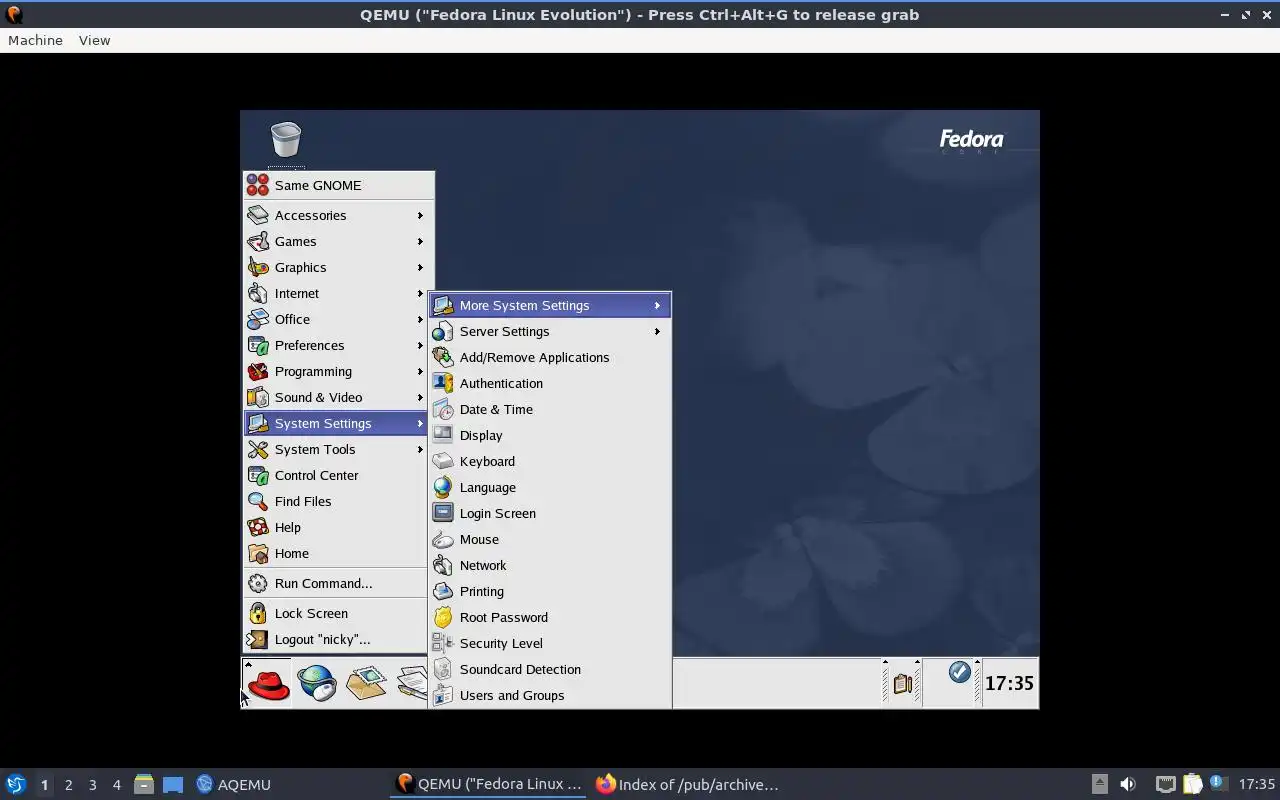Open the QEMU Machine menu
This screenshot has width=1280, height=800.
35,40
